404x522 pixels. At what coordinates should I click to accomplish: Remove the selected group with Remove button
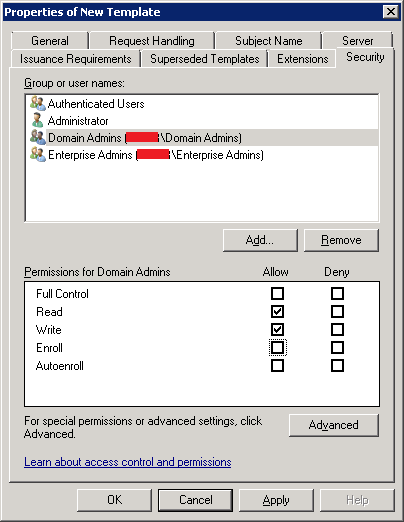click(341, 240)
